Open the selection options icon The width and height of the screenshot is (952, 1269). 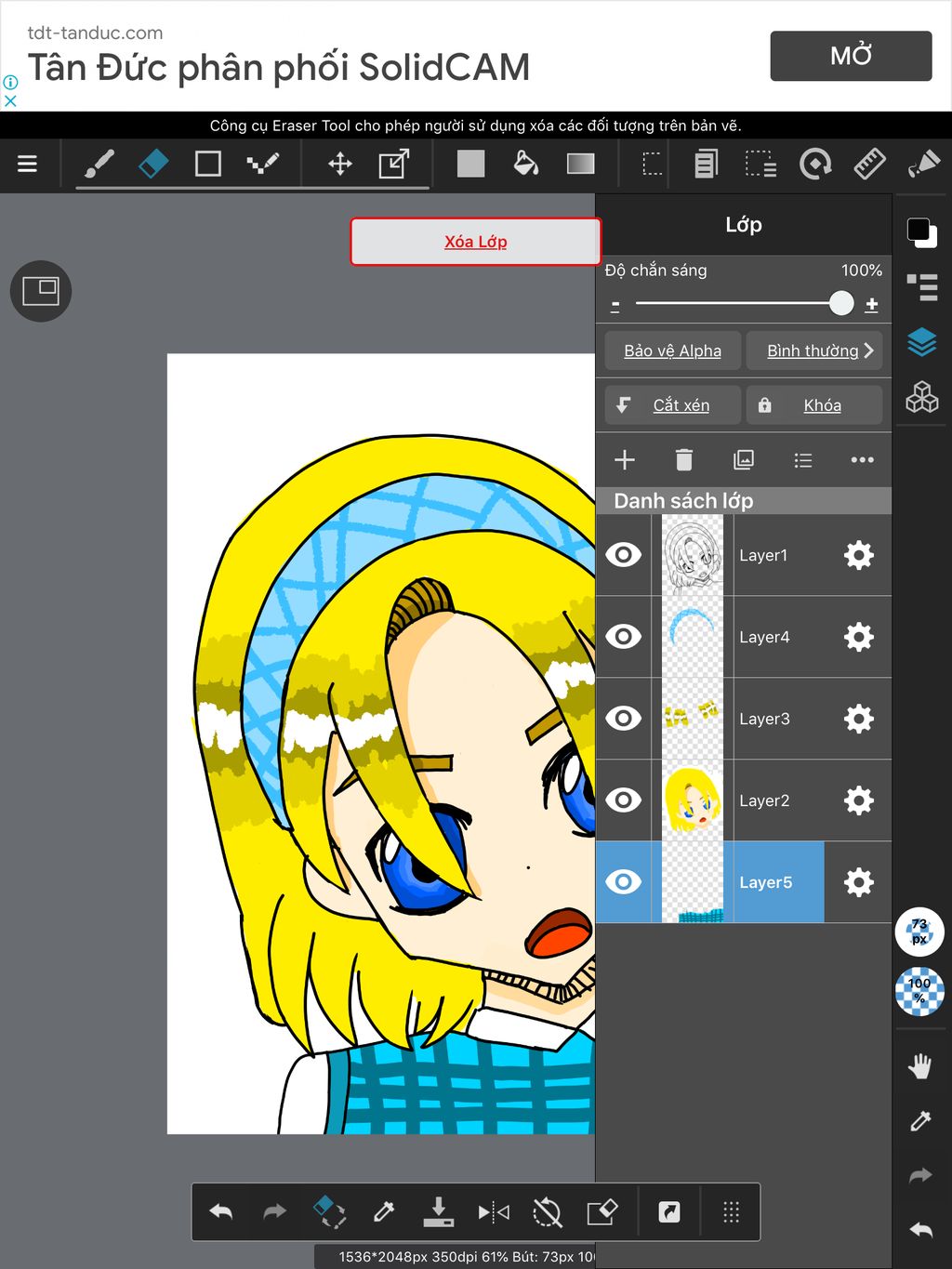coord(761,165)
